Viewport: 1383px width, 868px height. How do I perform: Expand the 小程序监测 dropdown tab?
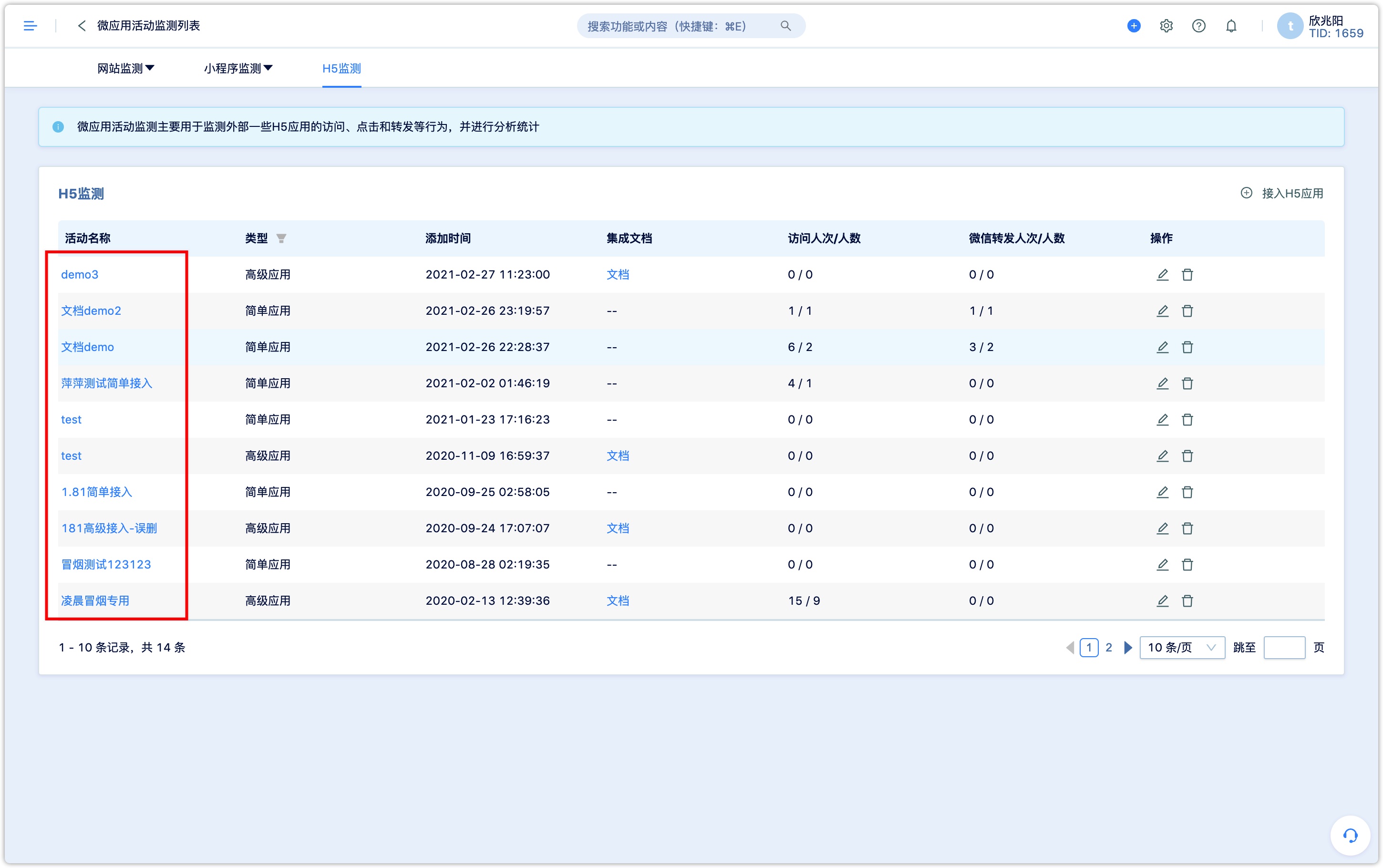[x=238, y=68]
